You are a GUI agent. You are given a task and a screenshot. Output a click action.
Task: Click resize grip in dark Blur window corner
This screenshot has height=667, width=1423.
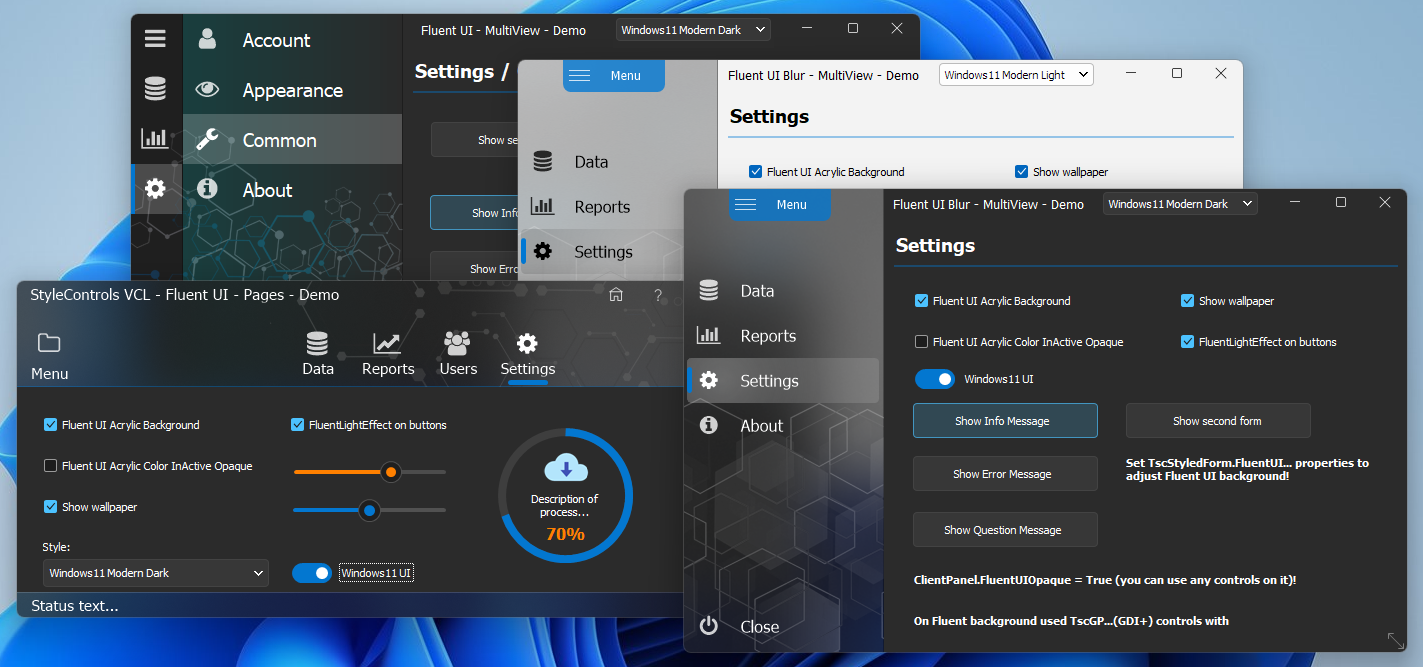coord(1395,640)
